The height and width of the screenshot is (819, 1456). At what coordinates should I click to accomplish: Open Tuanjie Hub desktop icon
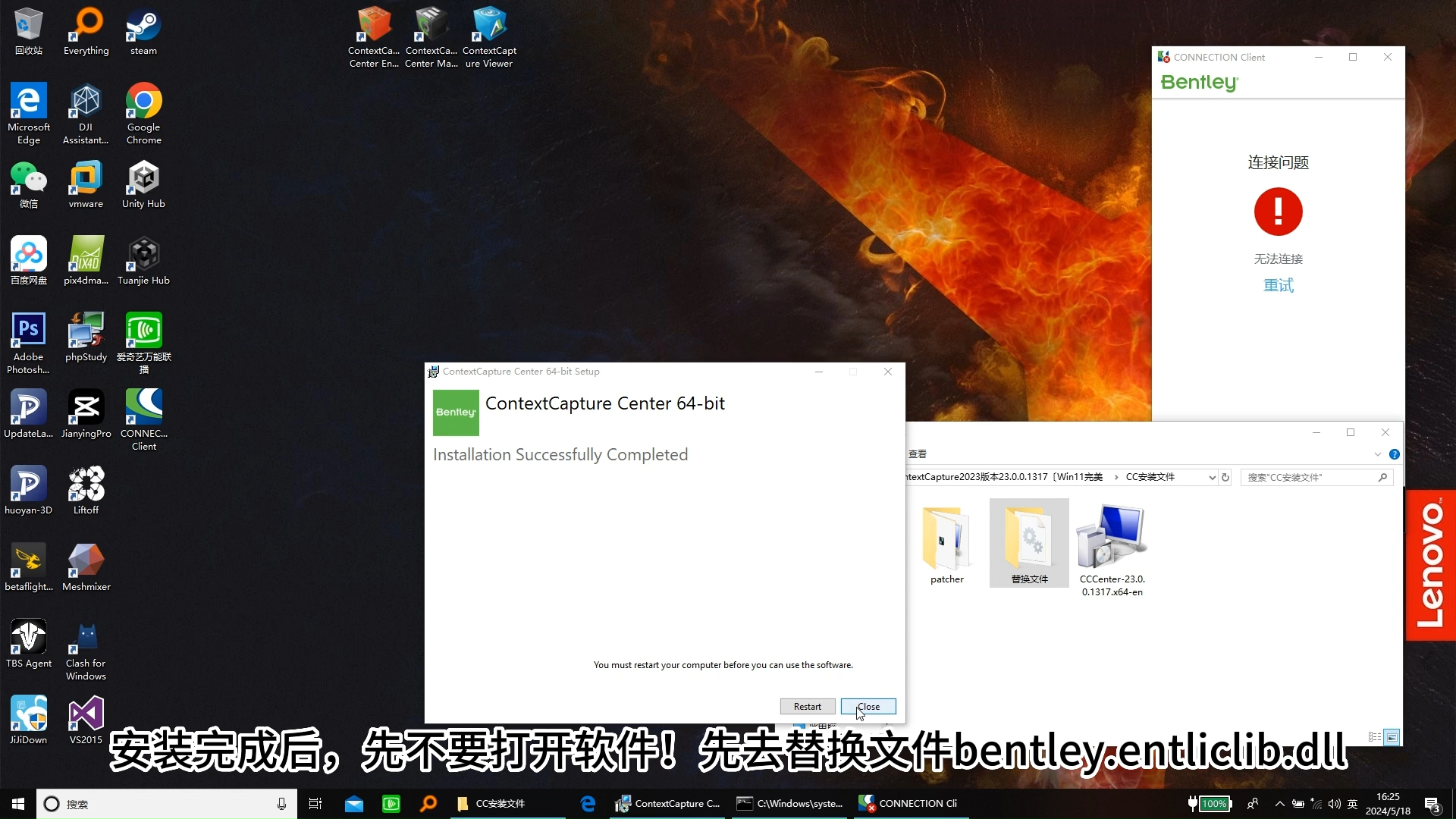pyautogui.click(x=143, y=261)
